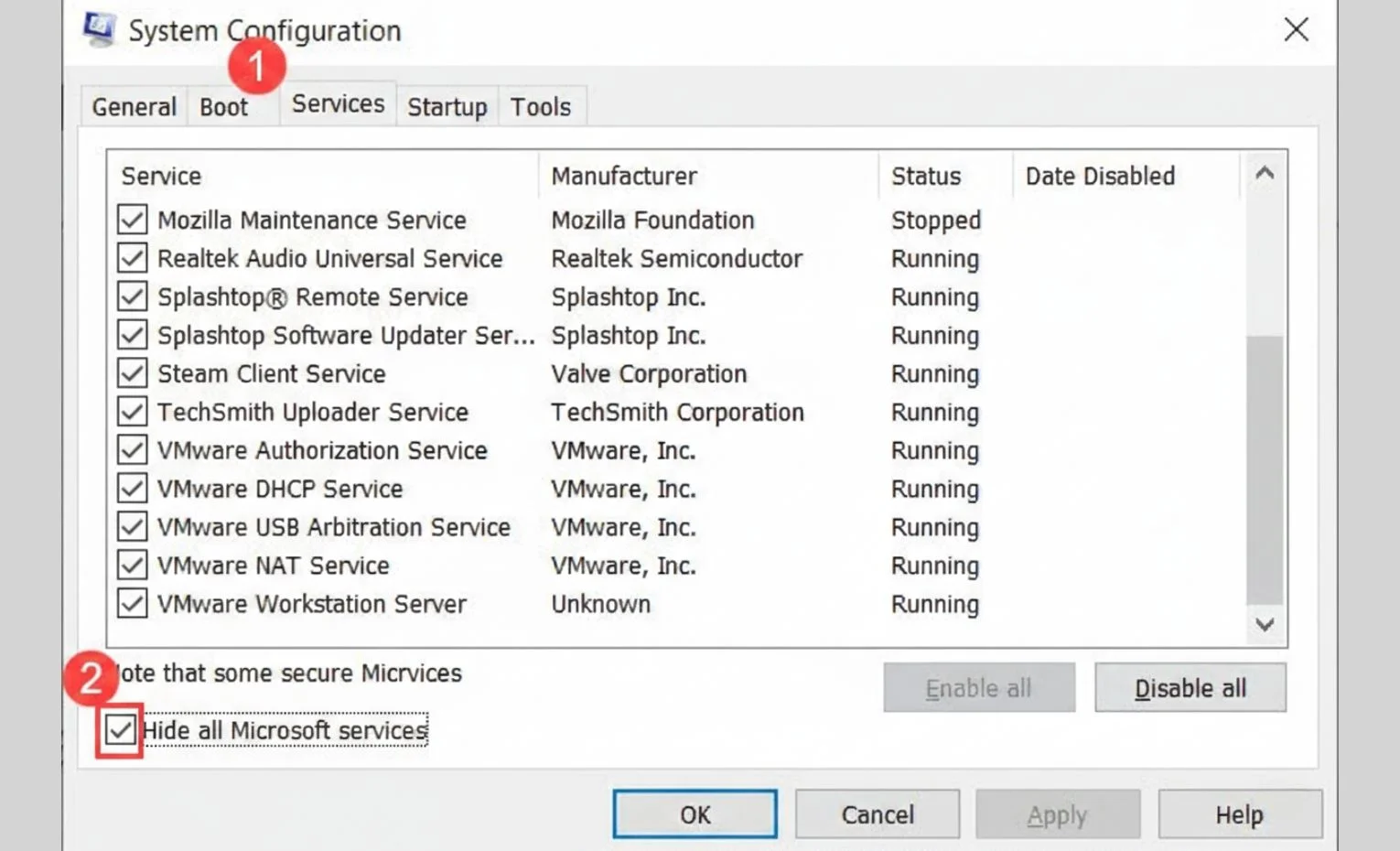The image size is (1400, 851).
Task: Click the scrollbar up arrow in services list
Action: 1265,173
